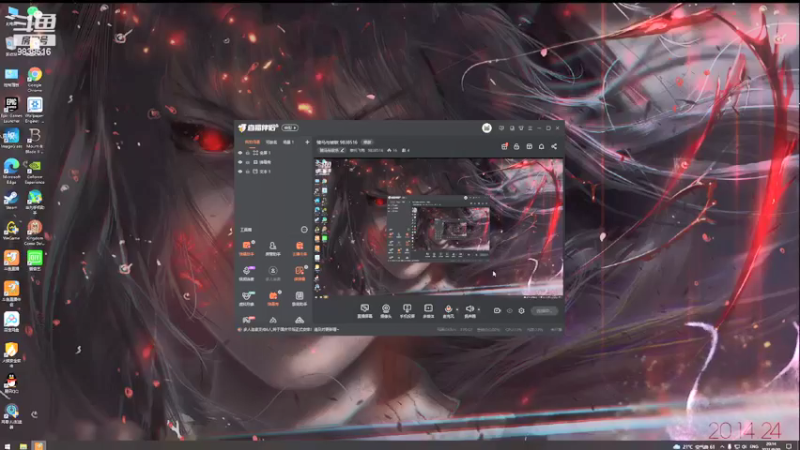Open the mask tool with green tag
Screen dimensions: 800x450
[x=246, y=298]
